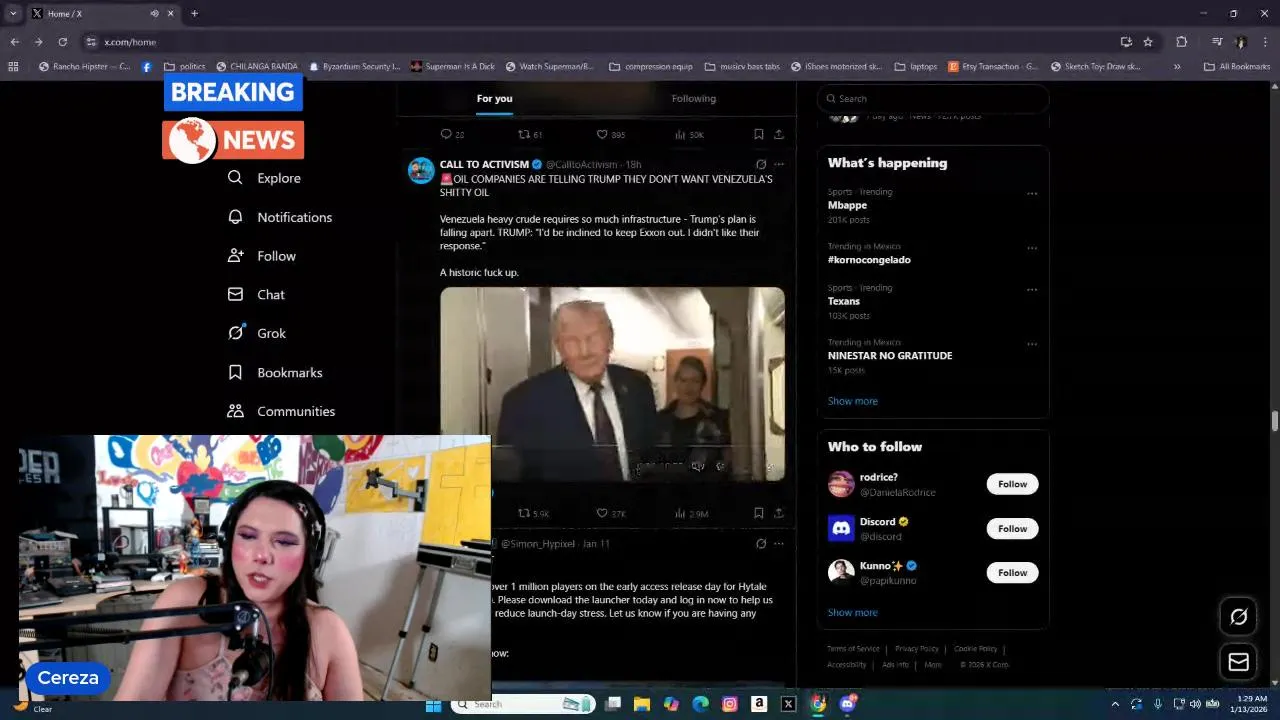Open the Terms of Service link
Screen dimensions: 1280x720
tap(853, 649)
